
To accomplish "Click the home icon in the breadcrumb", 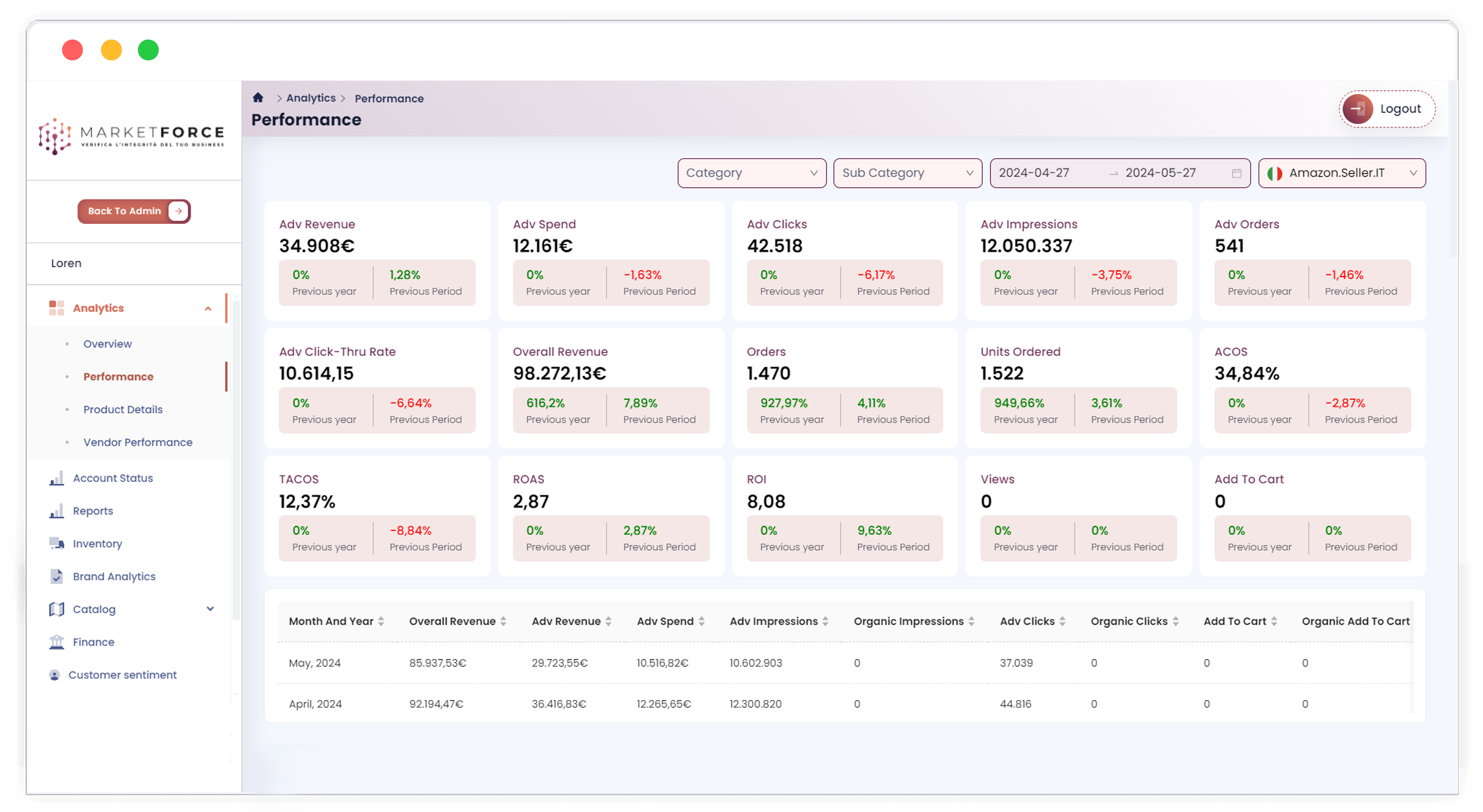I will 258,97.
